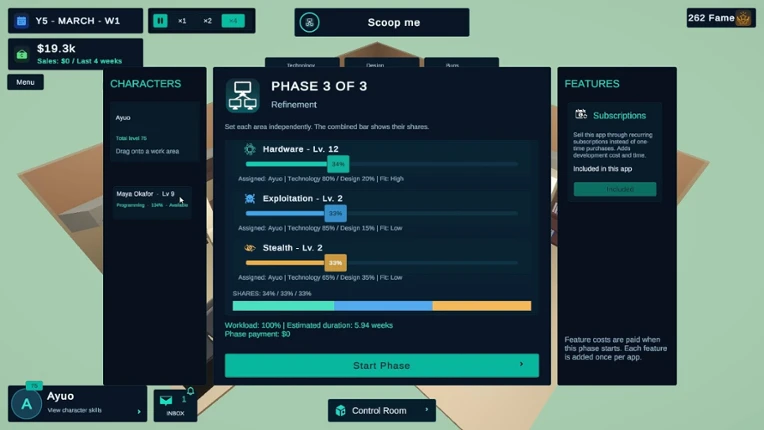
Task: Click the project icon beside Scoop me
Action: point(309,22)
